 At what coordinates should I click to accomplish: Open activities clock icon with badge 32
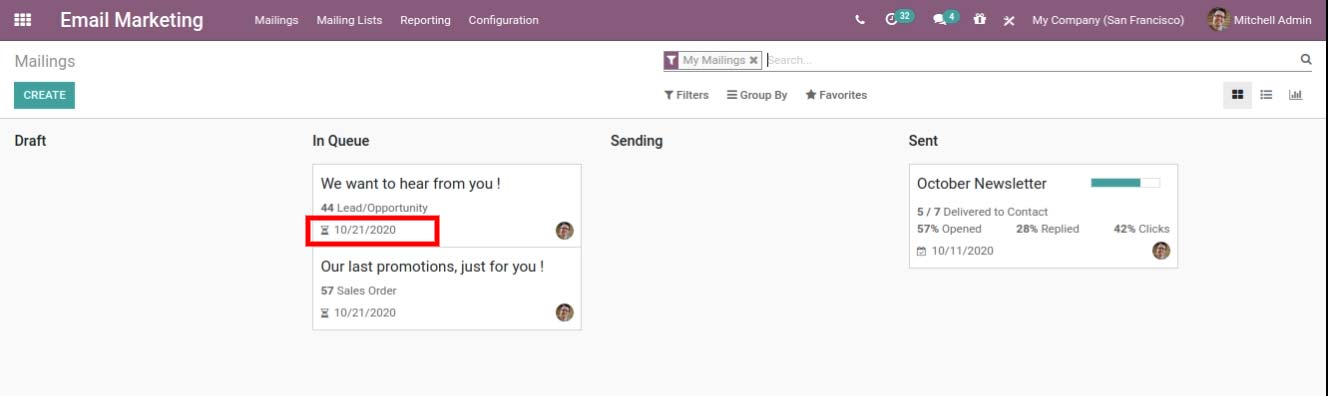tap(899, 18)
